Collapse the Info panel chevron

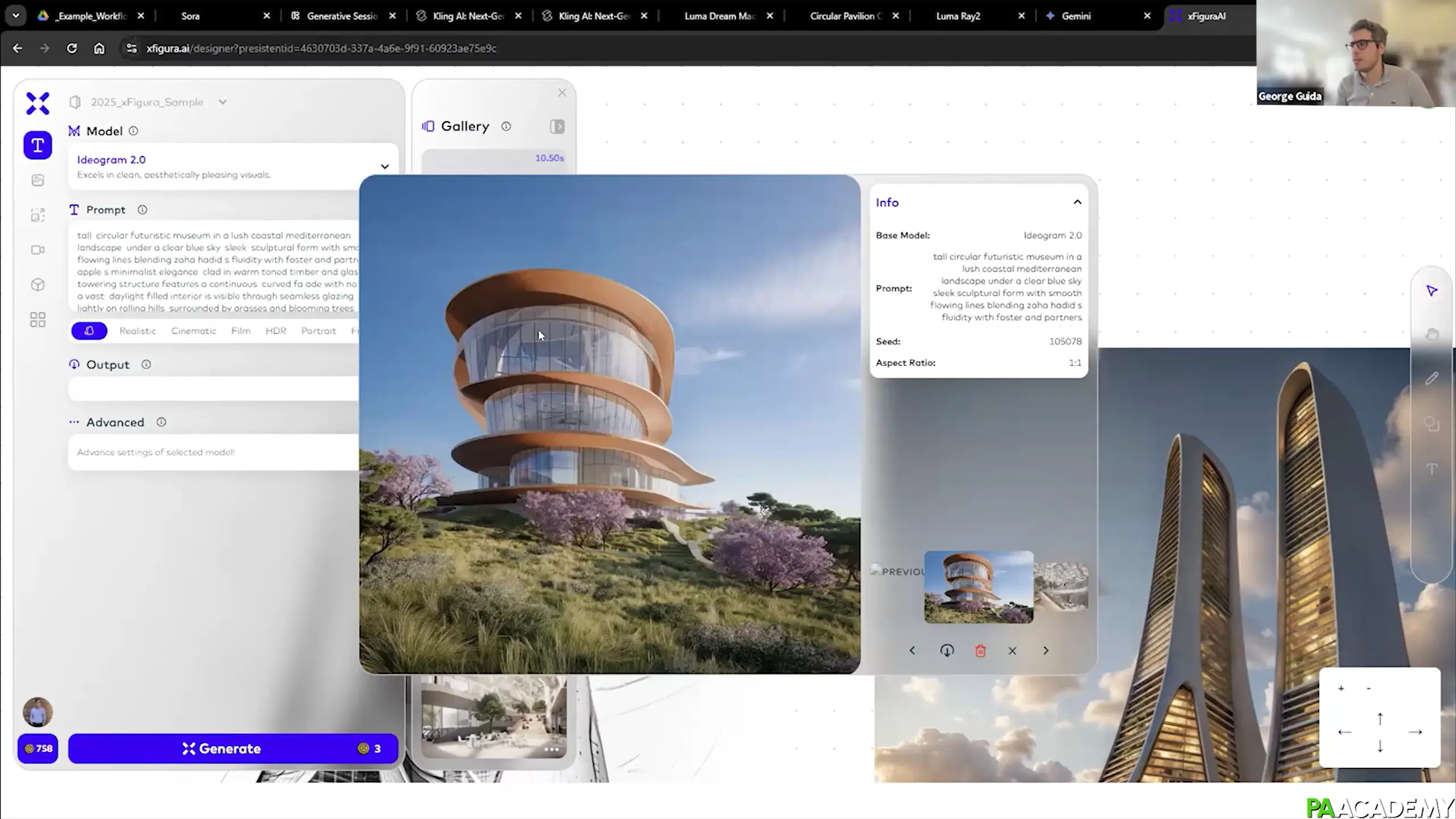(x=1077, y=203)
